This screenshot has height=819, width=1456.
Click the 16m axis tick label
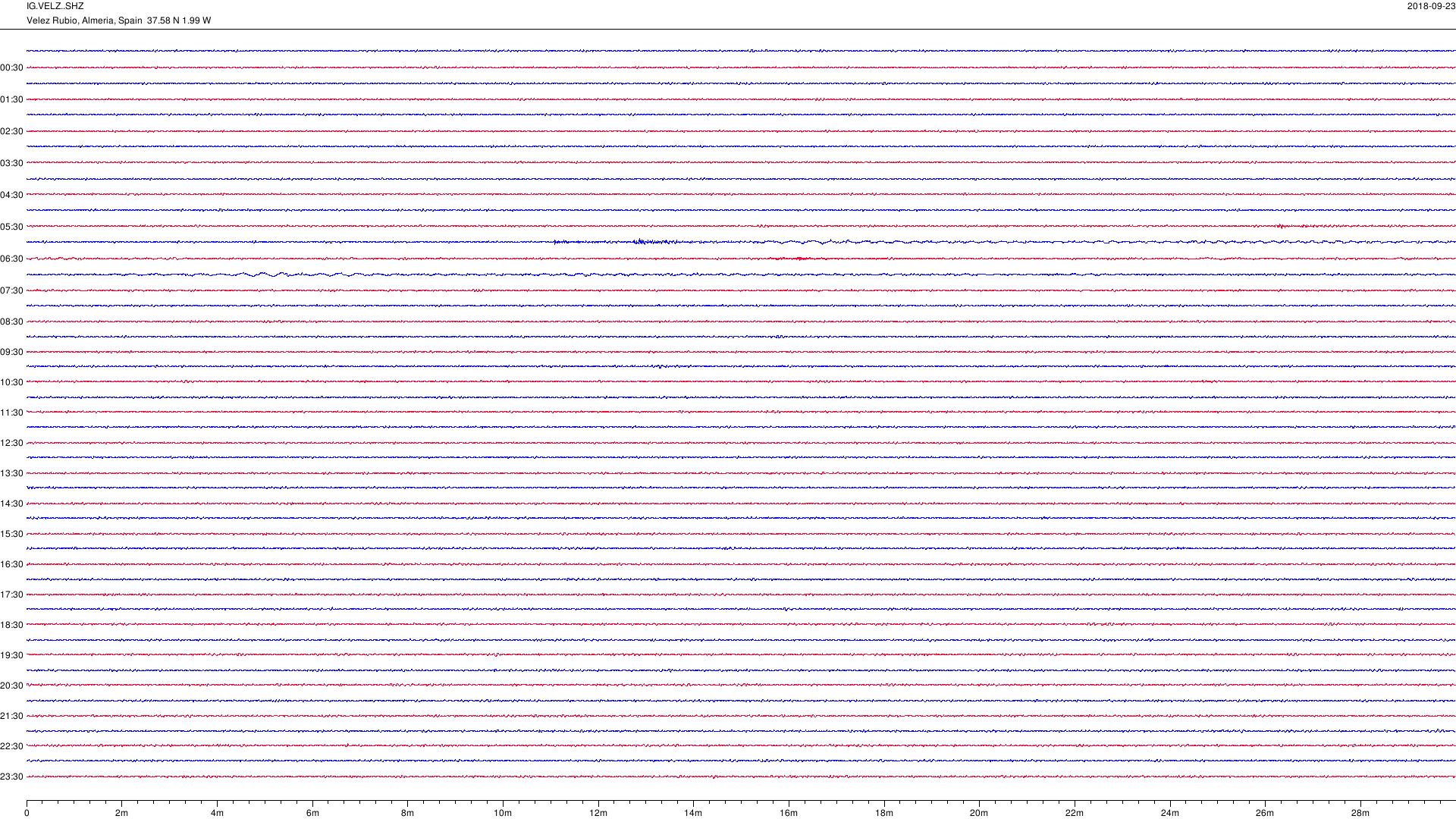789,813
